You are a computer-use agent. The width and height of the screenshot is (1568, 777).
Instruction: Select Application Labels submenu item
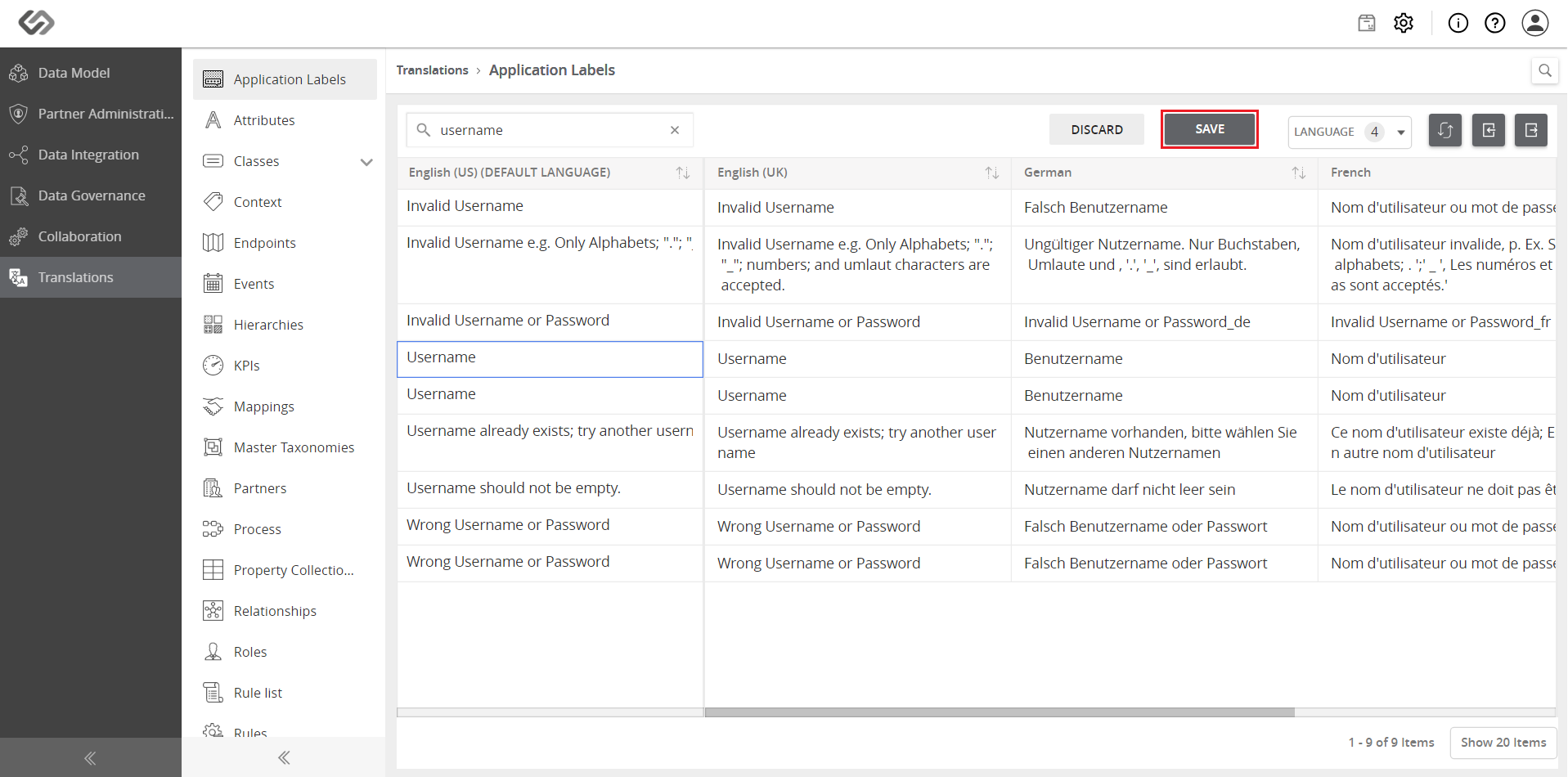click(285, 79)
